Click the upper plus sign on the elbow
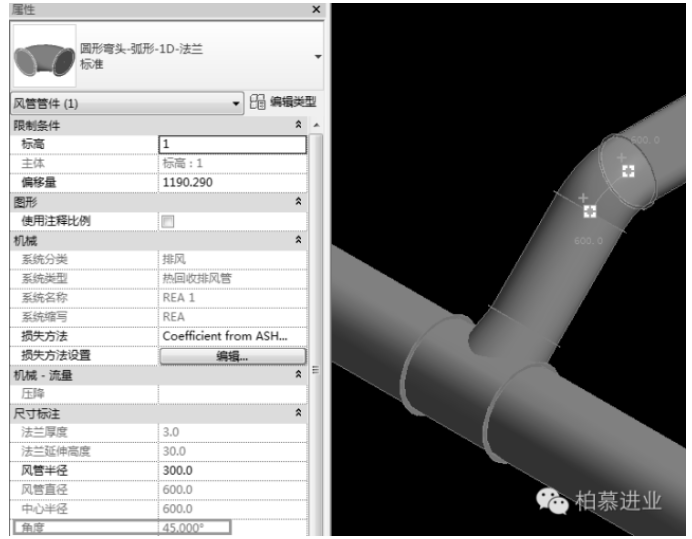Viewport: 692px width, 539px height. (x=621, y=157)
